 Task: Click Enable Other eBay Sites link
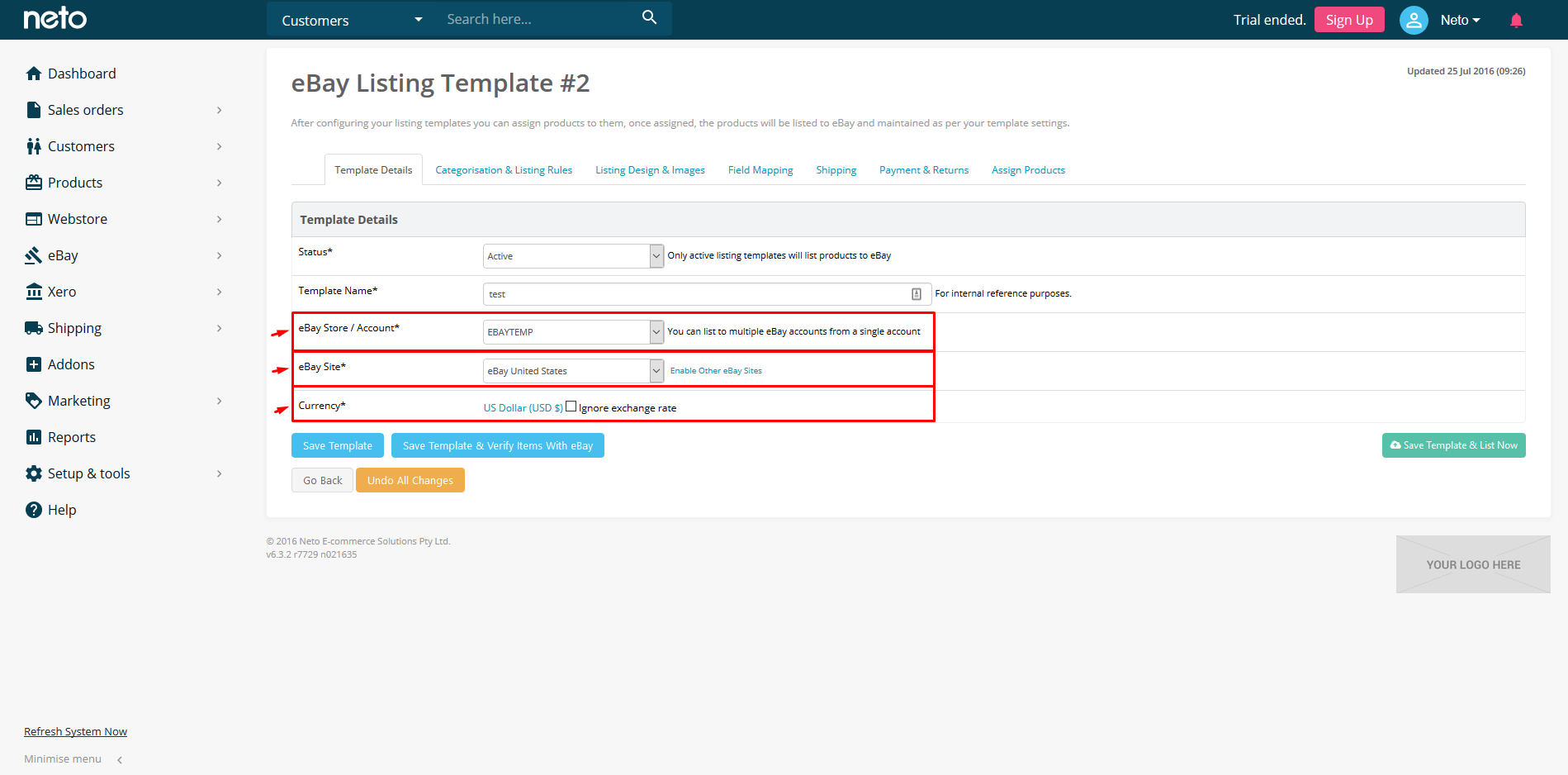tap(716, 371)
